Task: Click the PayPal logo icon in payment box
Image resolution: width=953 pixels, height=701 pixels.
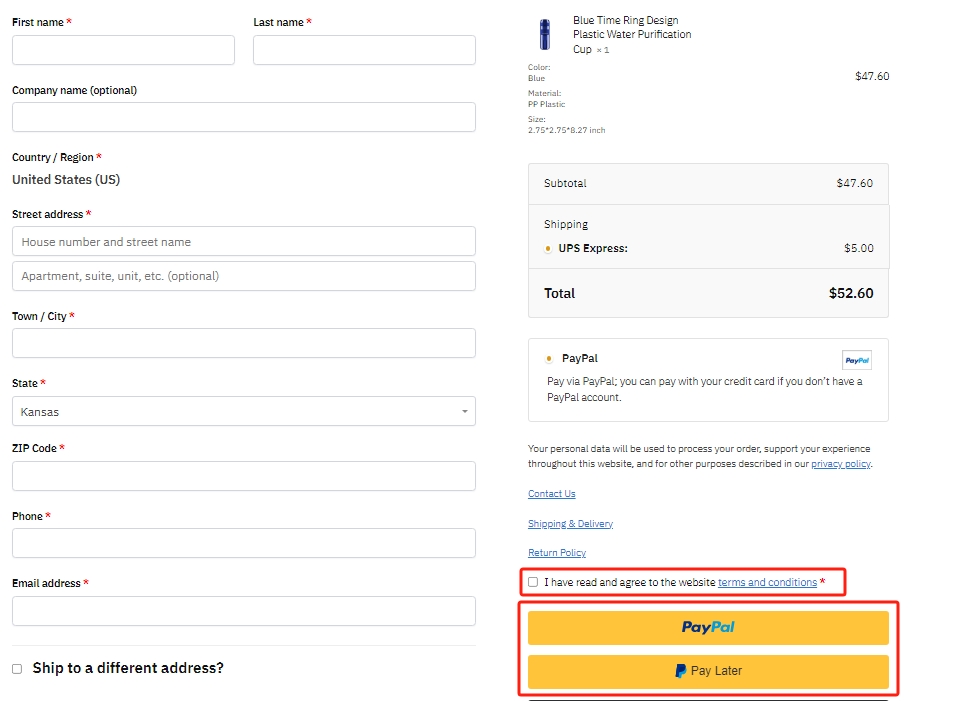Action: click(857, 360)
